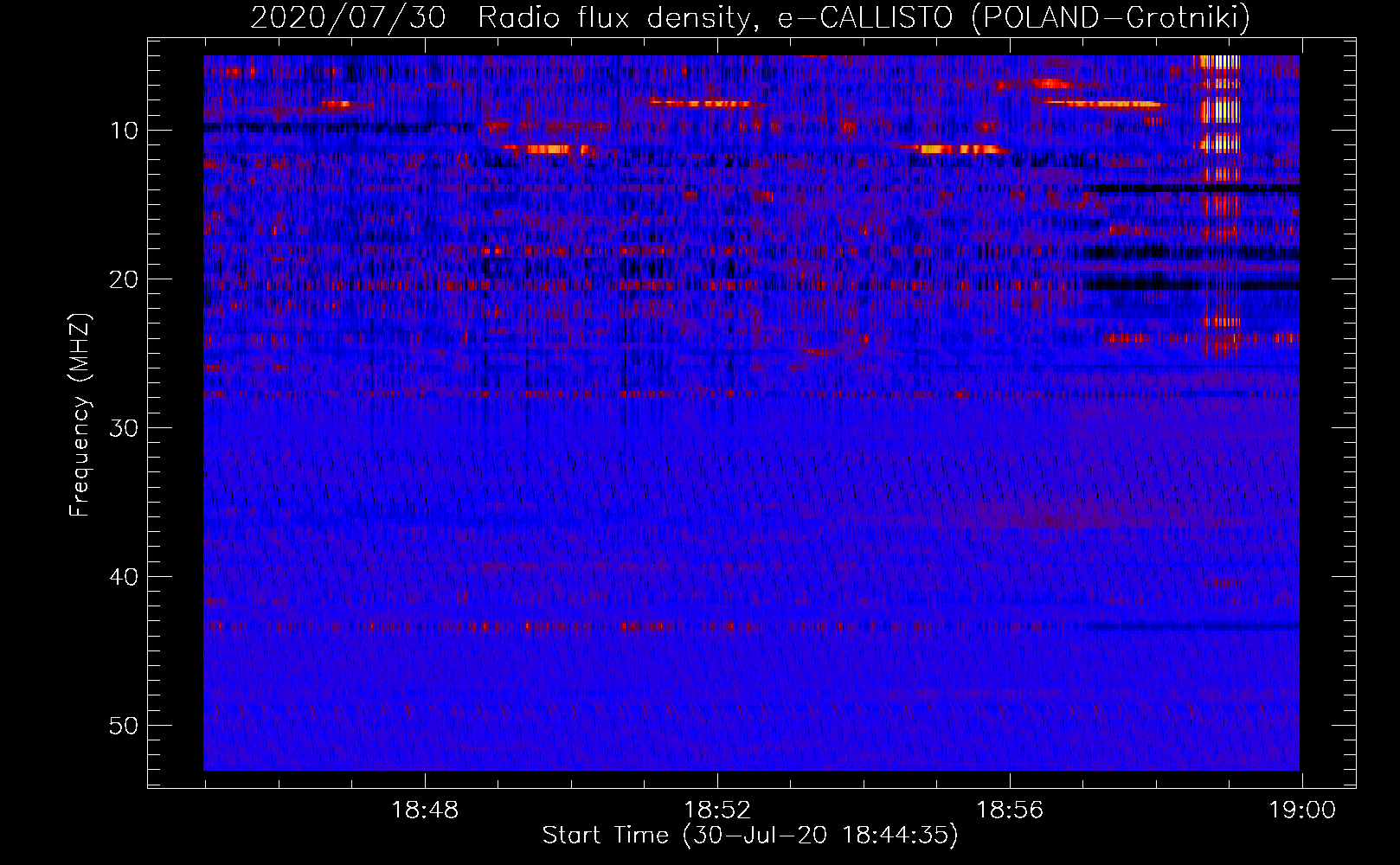Click the 'Start Time (30-Jul-20 18:44:35)' axis label
Screen dimensions: 1400x865
click(x=750, y=836)
